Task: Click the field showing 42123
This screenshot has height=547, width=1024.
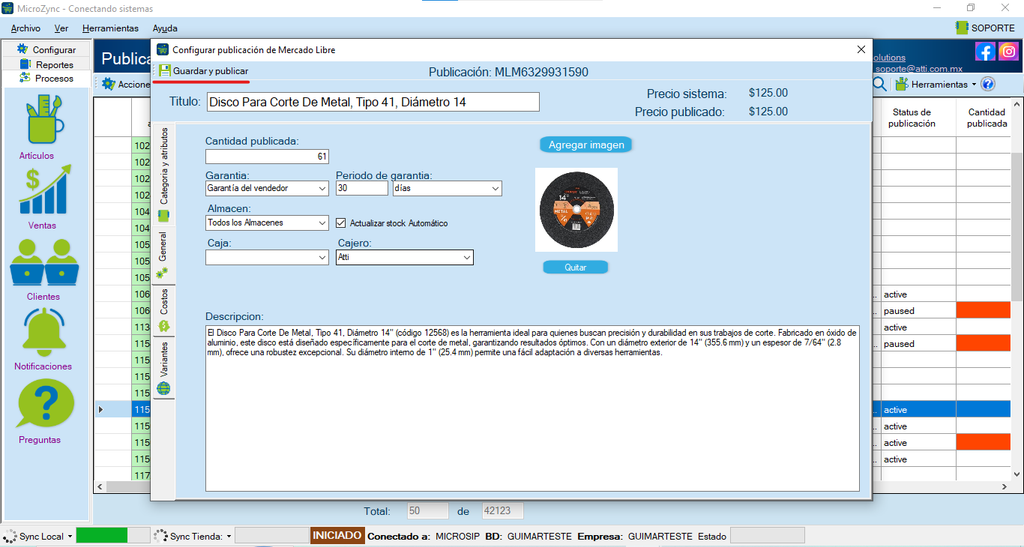Action: (x=502, y=511)
